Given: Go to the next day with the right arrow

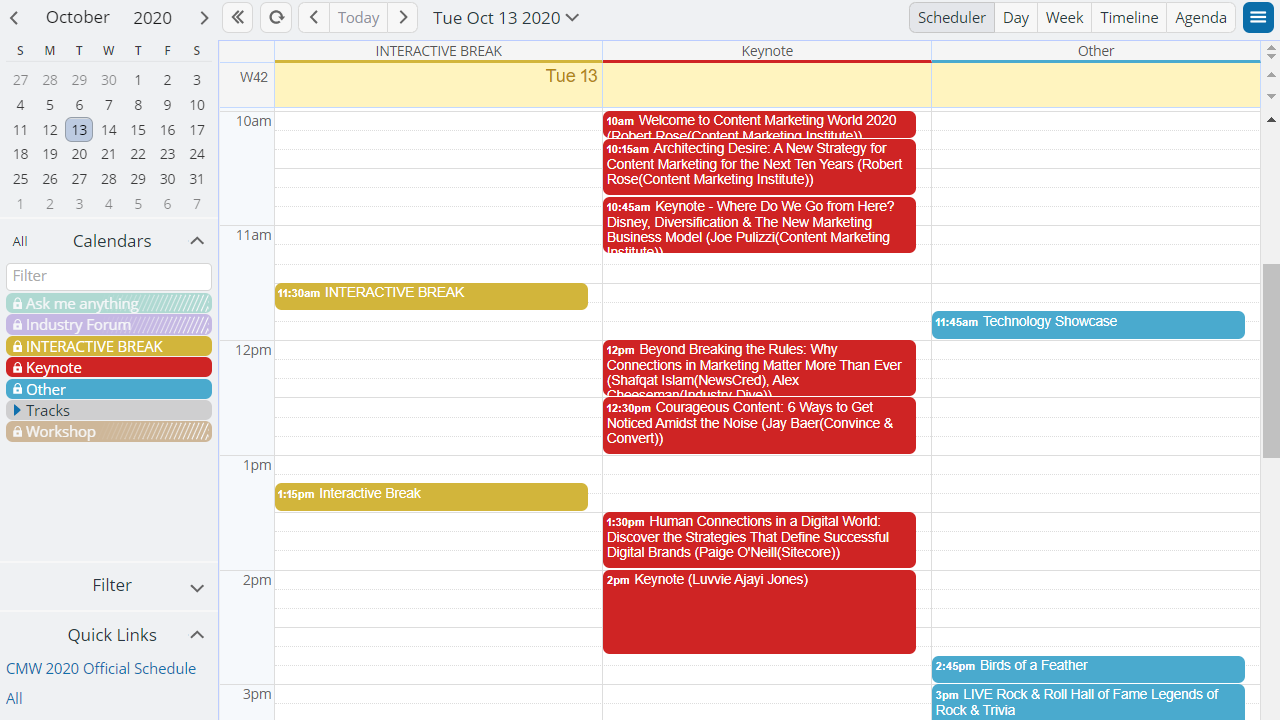Looking at the screenshot, I should tap(402, 17).
